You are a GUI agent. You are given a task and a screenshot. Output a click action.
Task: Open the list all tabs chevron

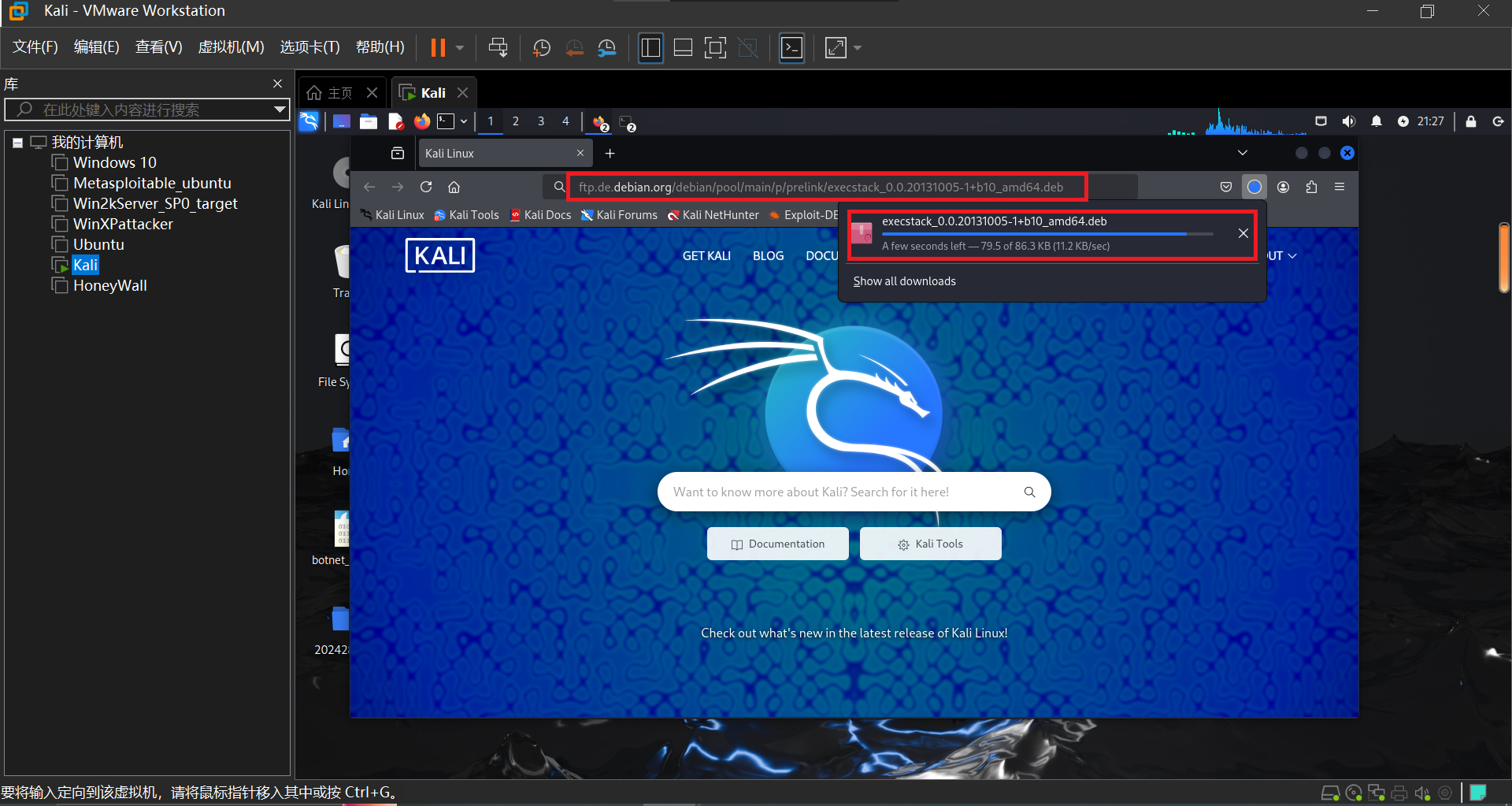click(x=1243, y=153)
